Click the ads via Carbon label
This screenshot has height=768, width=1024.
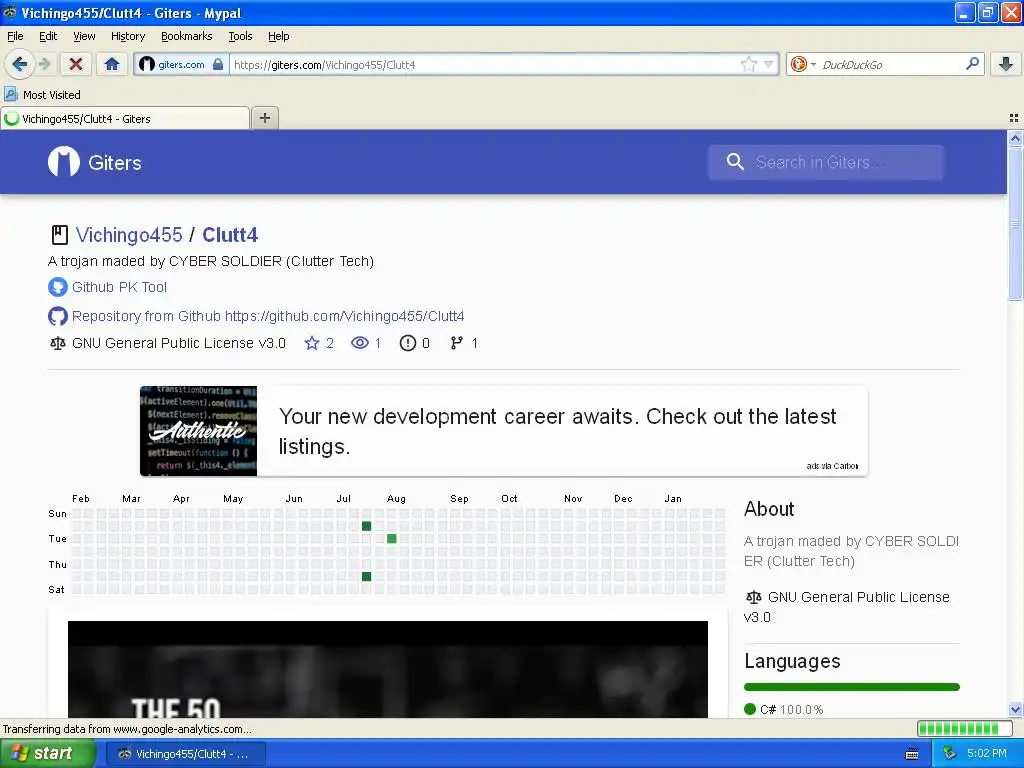pyautogui.click(x=832, y=466)
